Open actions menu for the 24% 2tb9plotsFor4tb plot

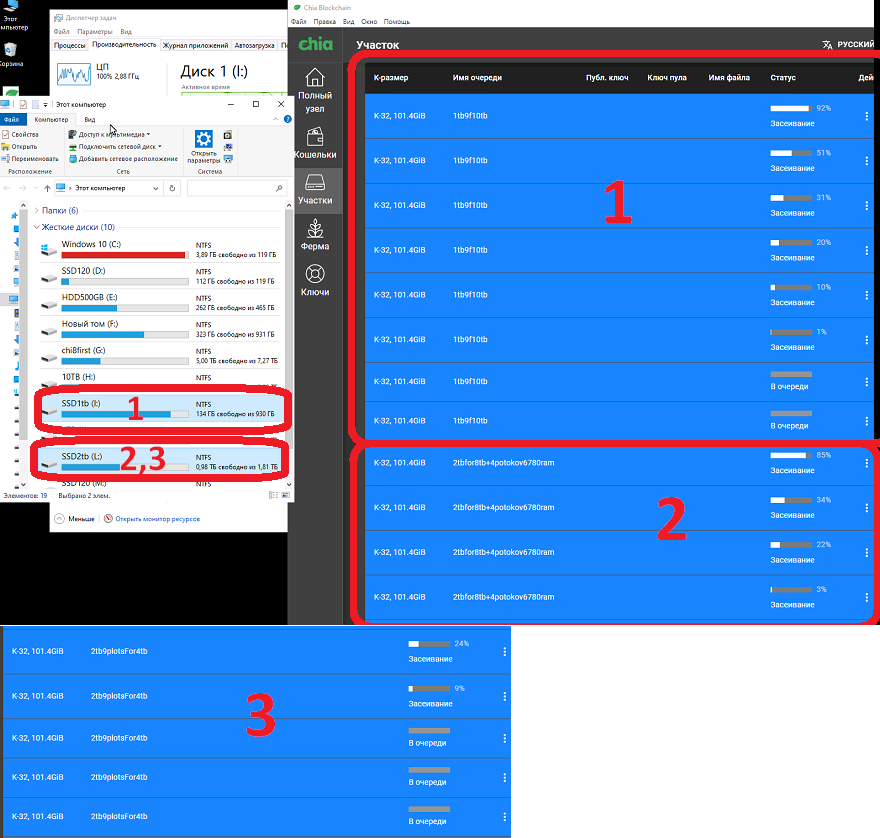point(505,652)
